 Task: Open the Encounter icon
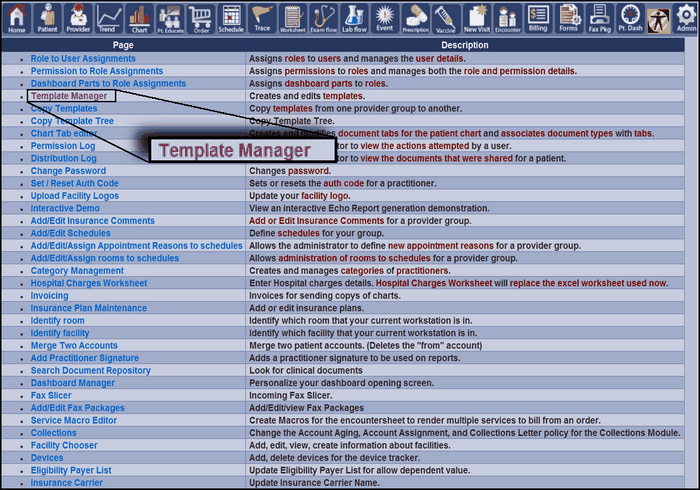point(508,18)
